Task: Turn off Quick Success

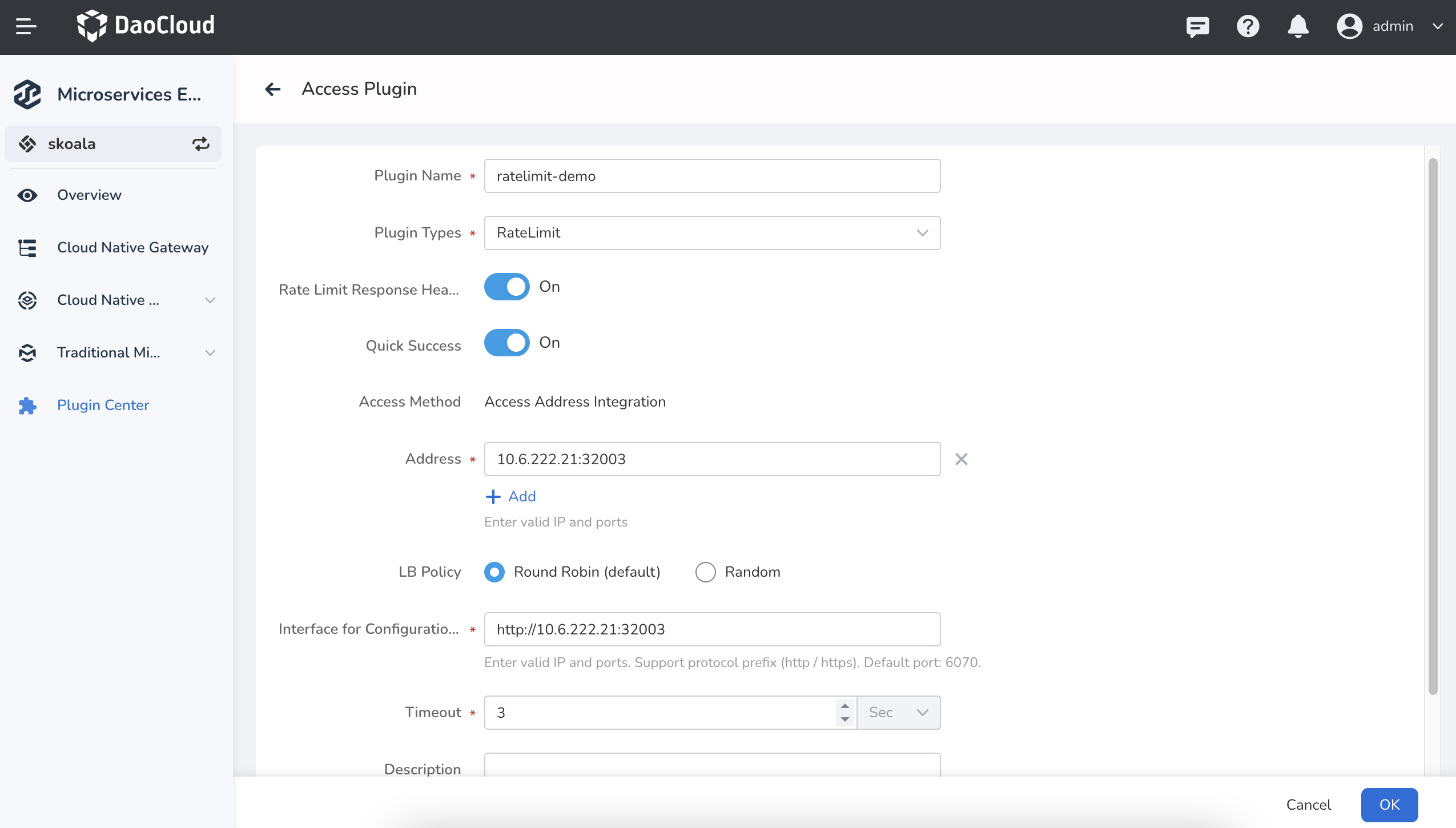Action: click(x=506, y=343)
